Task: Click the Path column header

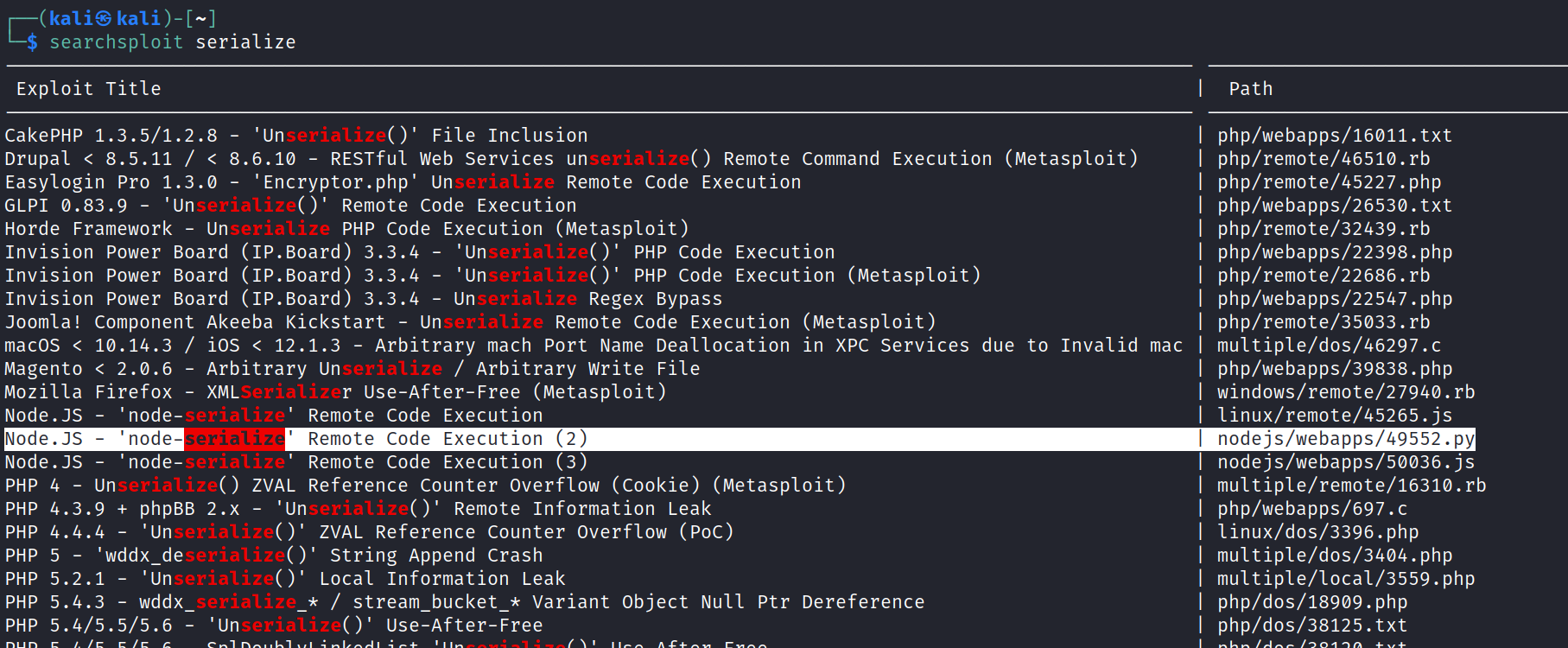Action: pos(1250,89)
